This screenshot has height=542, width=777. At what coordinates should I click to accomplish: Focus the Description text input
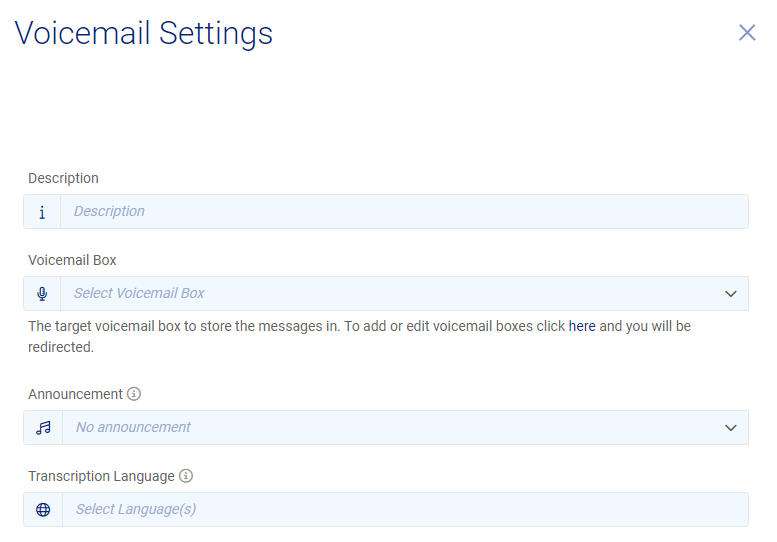[x=400, y=212]
